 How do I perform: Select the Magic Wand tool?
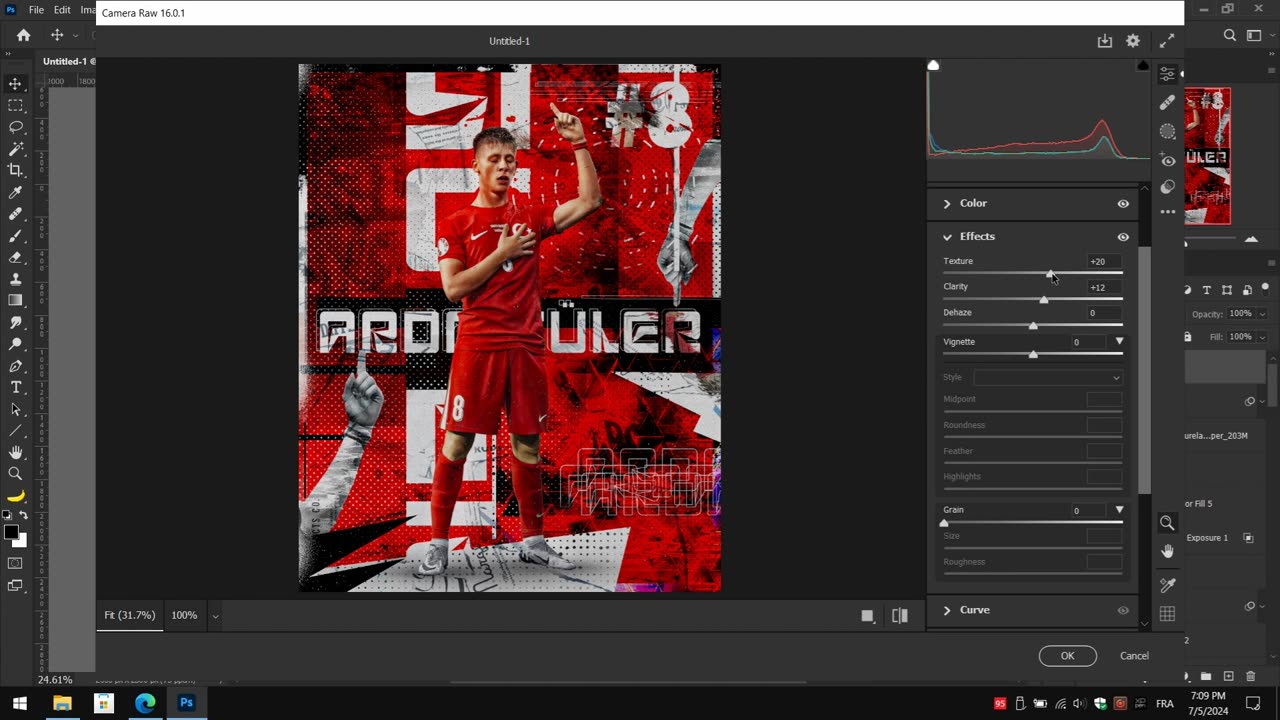click(15, 149)
